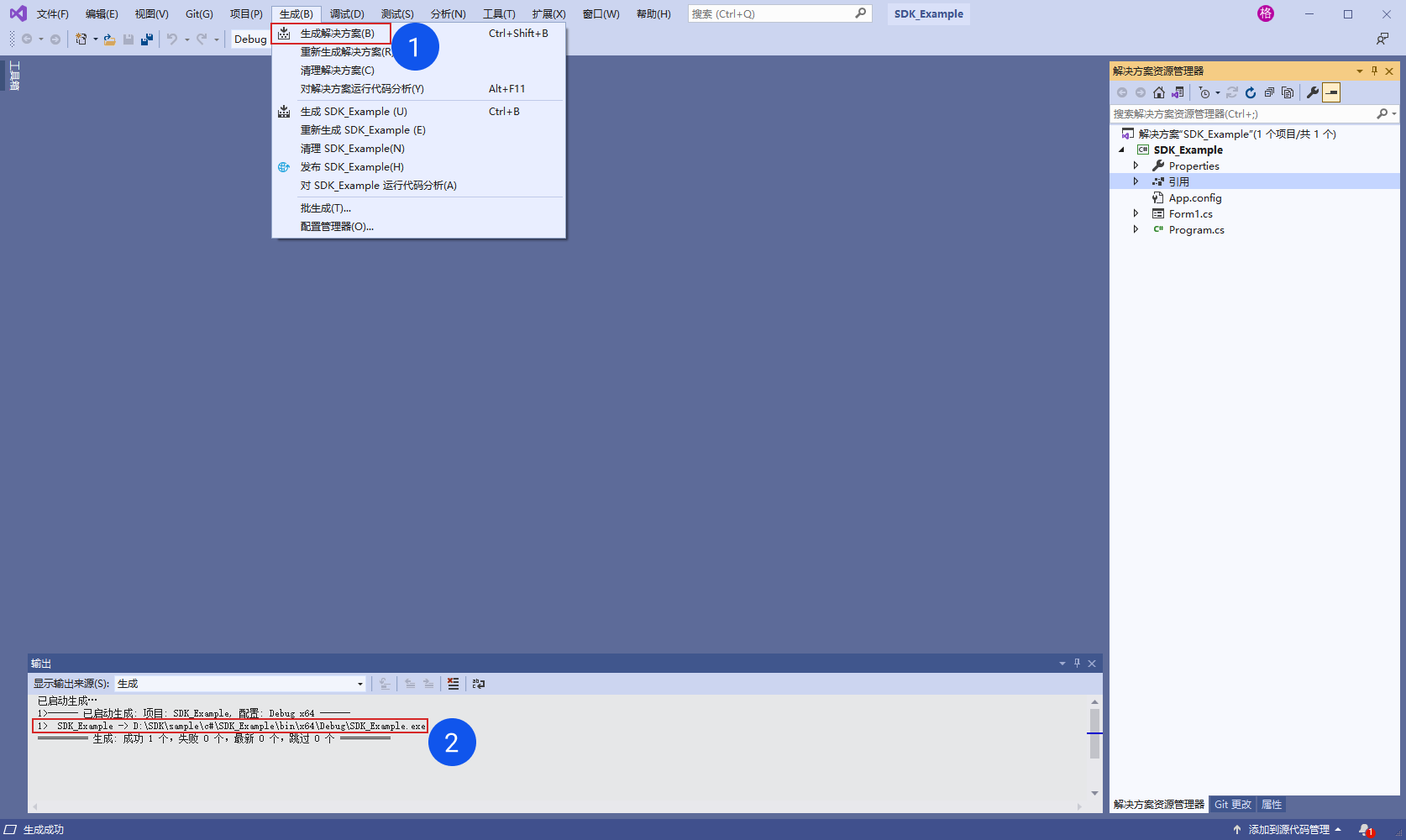Open output source dropdown showing 生成
Image resolution: width=1406 pixels, height=840 pixels.
[x=240, y=684]
